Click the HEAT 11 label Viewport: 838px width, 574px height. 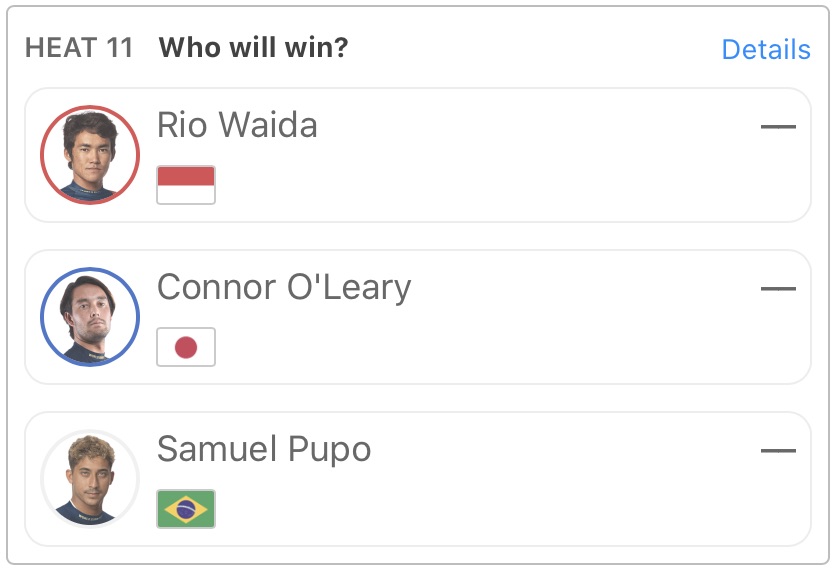click(79, 48)
